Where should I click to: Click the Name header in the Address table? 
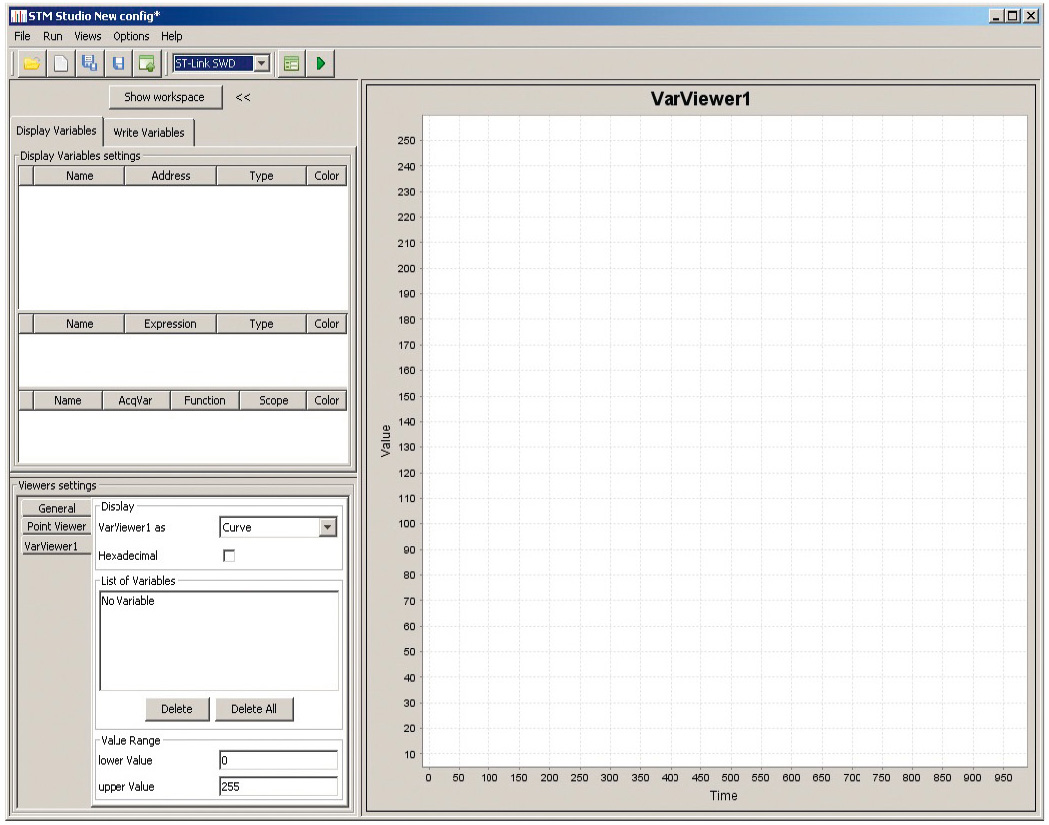coord(80,176)
